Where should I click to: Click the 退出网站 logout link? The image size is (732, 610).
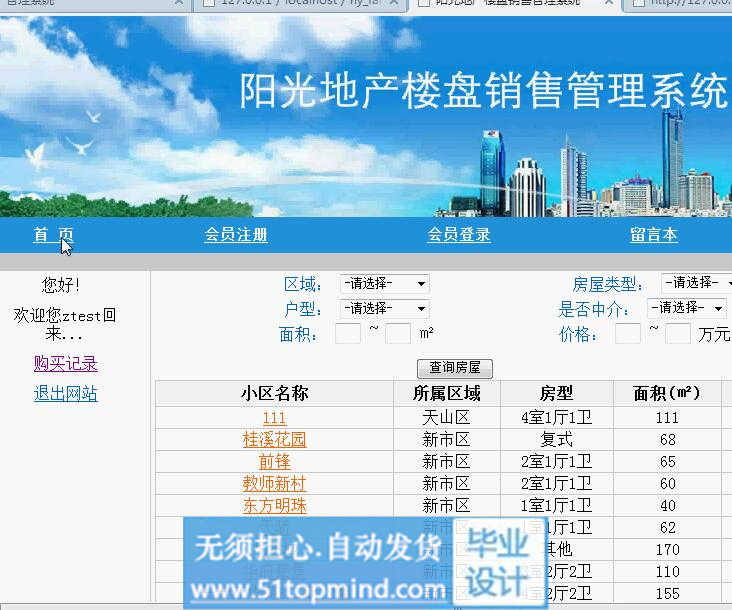click(65, 393)
